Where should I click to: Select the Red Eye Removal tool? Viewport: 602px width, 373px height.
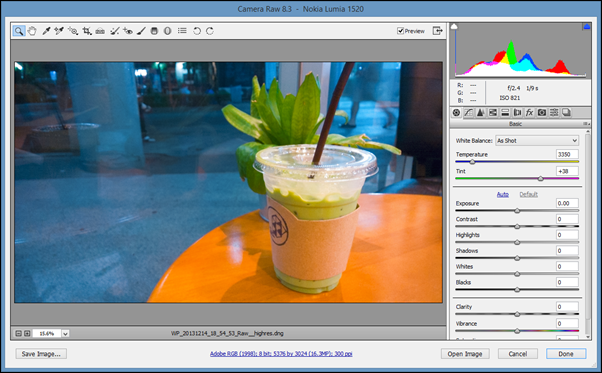coord(128,31)
